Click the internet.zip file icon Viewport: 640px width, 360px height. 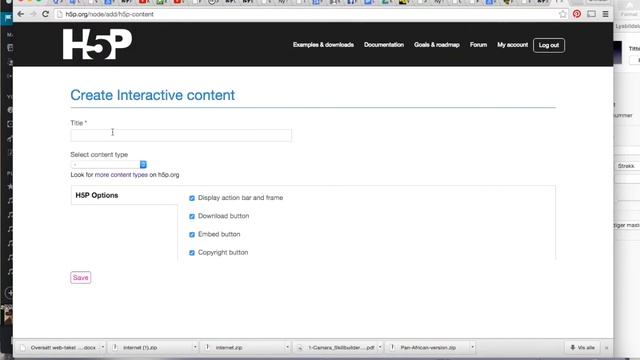coord(207,347)
